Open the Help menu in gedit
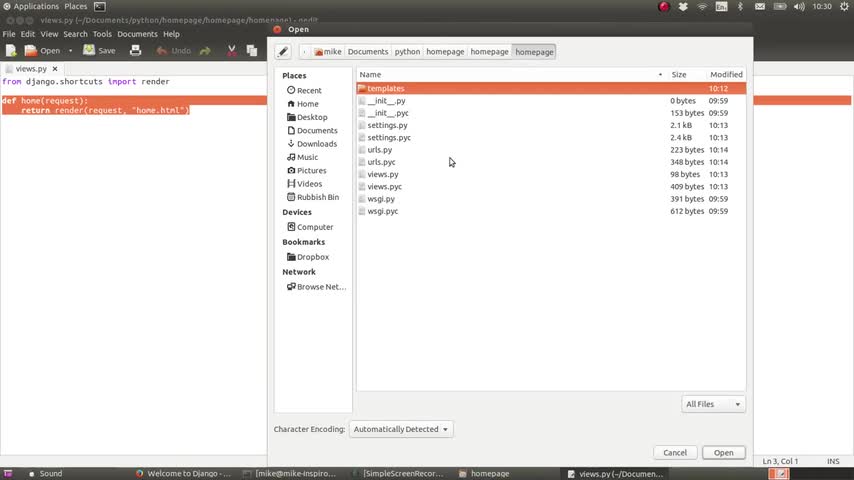The image size is (854, 480). point(172,34)
